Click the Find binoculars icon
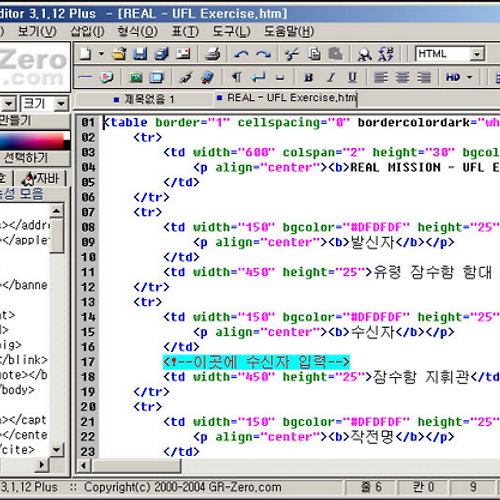 364,54
